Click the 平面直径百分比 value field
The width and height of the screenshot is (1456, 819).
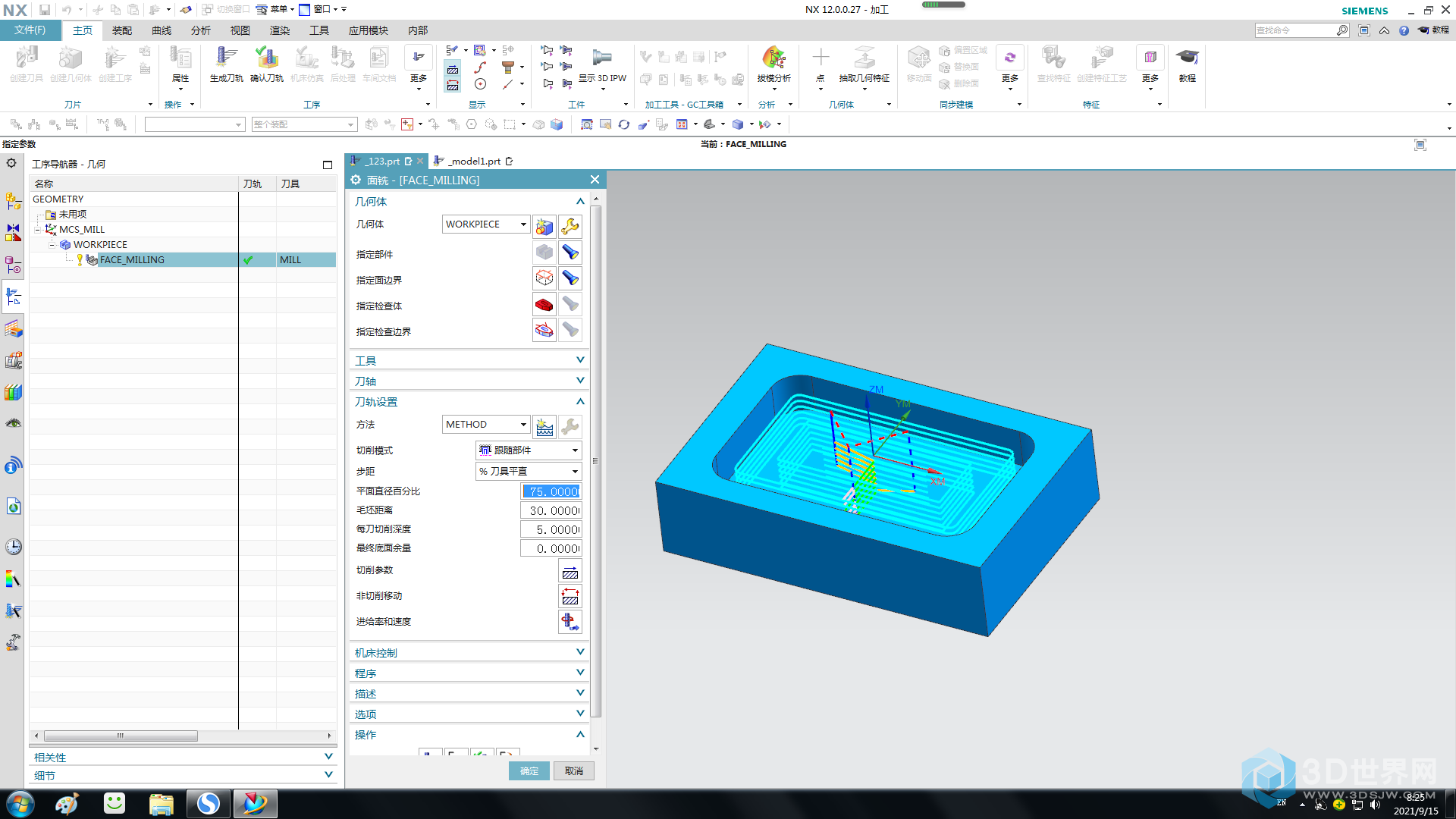pyautogui.click(x=551, y=491)
